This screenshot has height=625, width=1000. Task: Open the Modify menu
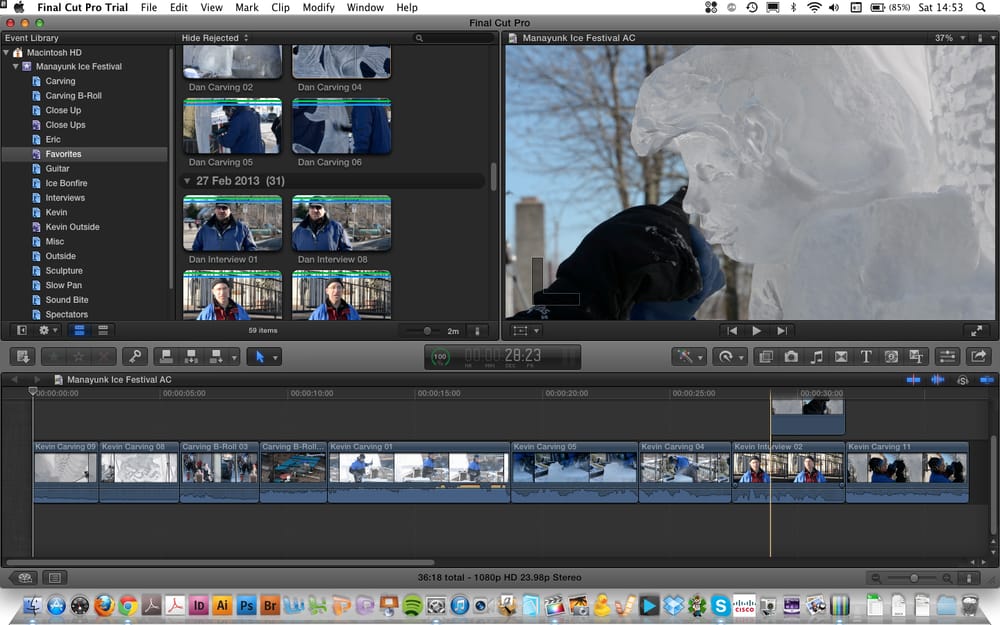tap(318, 8)
